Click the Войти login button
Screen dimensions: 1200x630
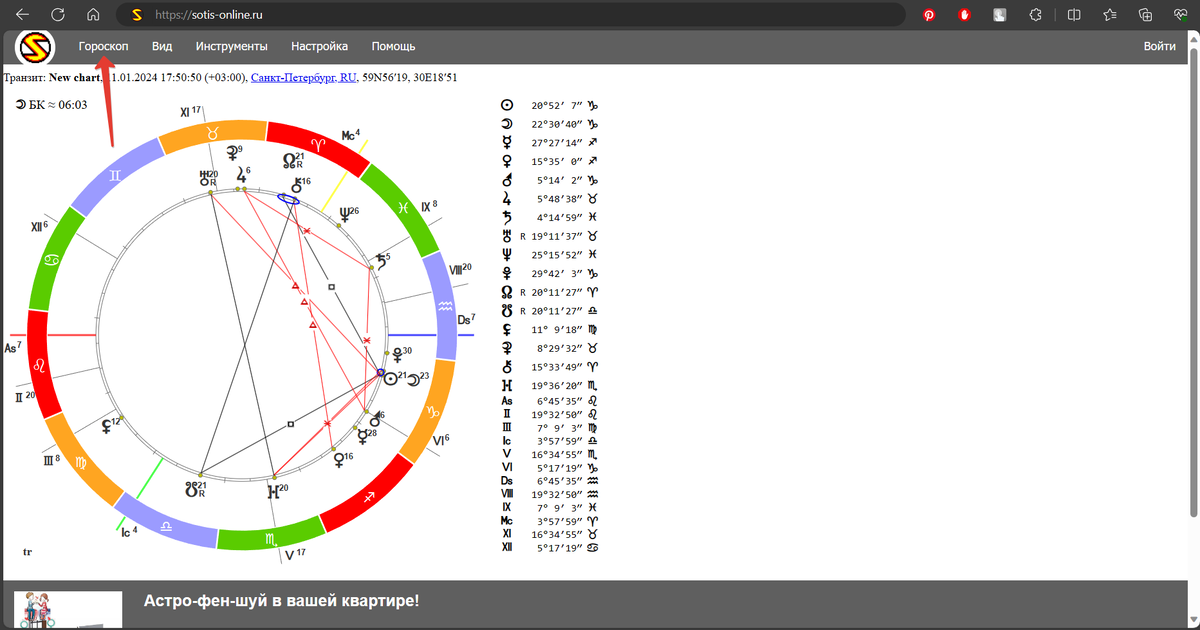coord(1159,46)
